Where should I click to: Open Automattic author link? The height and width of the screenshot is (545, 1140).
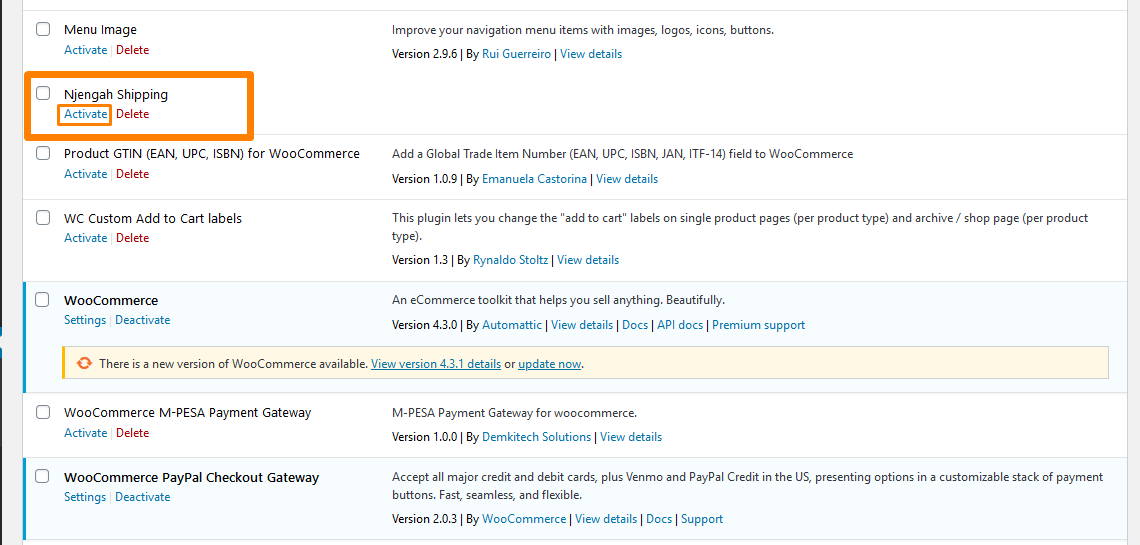pyautogui.click(x=512, y=325)
